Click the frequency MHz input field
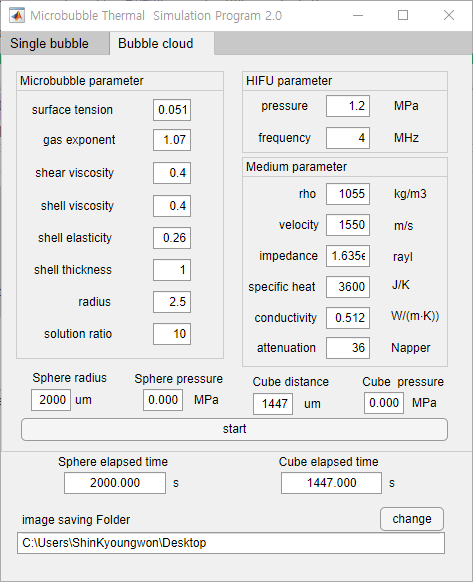Viewport: 473px width, 582px height. point(348,138)
